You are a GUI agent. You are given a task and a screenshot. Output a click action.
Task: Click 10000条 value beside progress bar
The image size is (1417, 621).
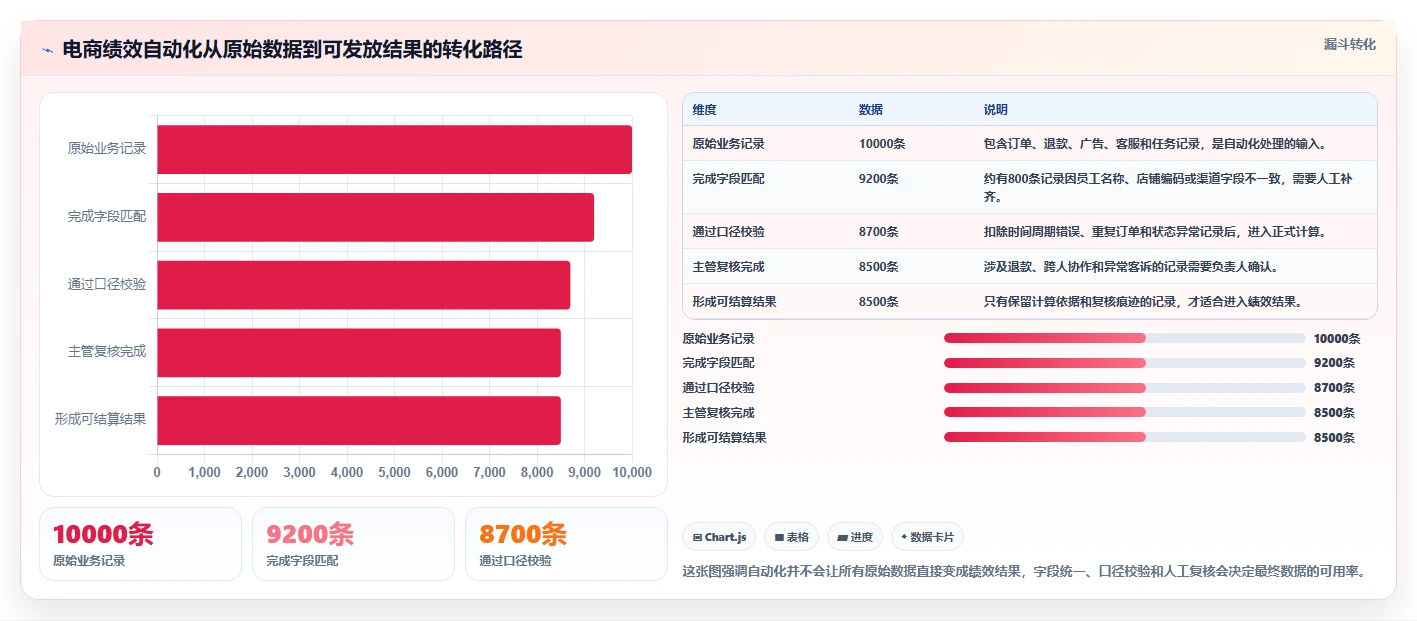[1337, 338]
